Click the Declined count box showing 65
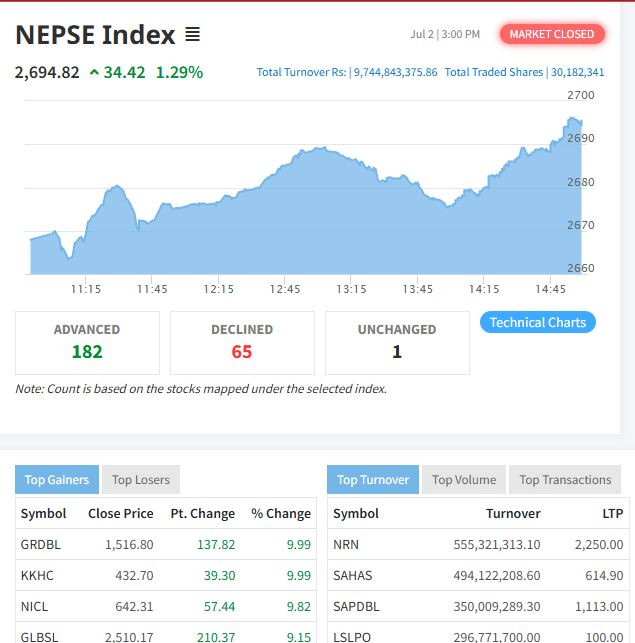This screenshot has height=643, width=635. [242, 342]
